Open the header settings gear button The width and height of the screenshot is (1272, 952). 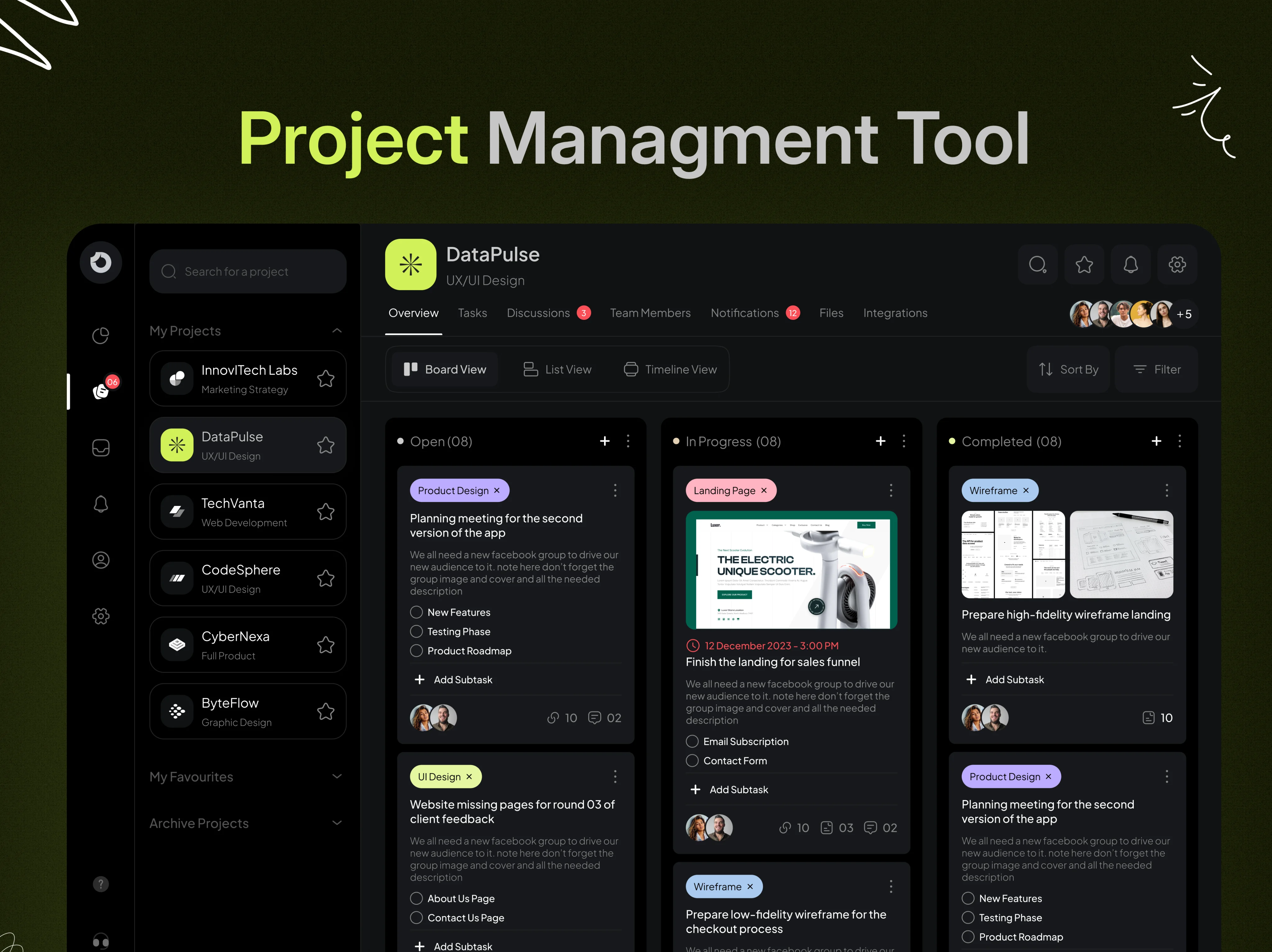point(1177,265)
